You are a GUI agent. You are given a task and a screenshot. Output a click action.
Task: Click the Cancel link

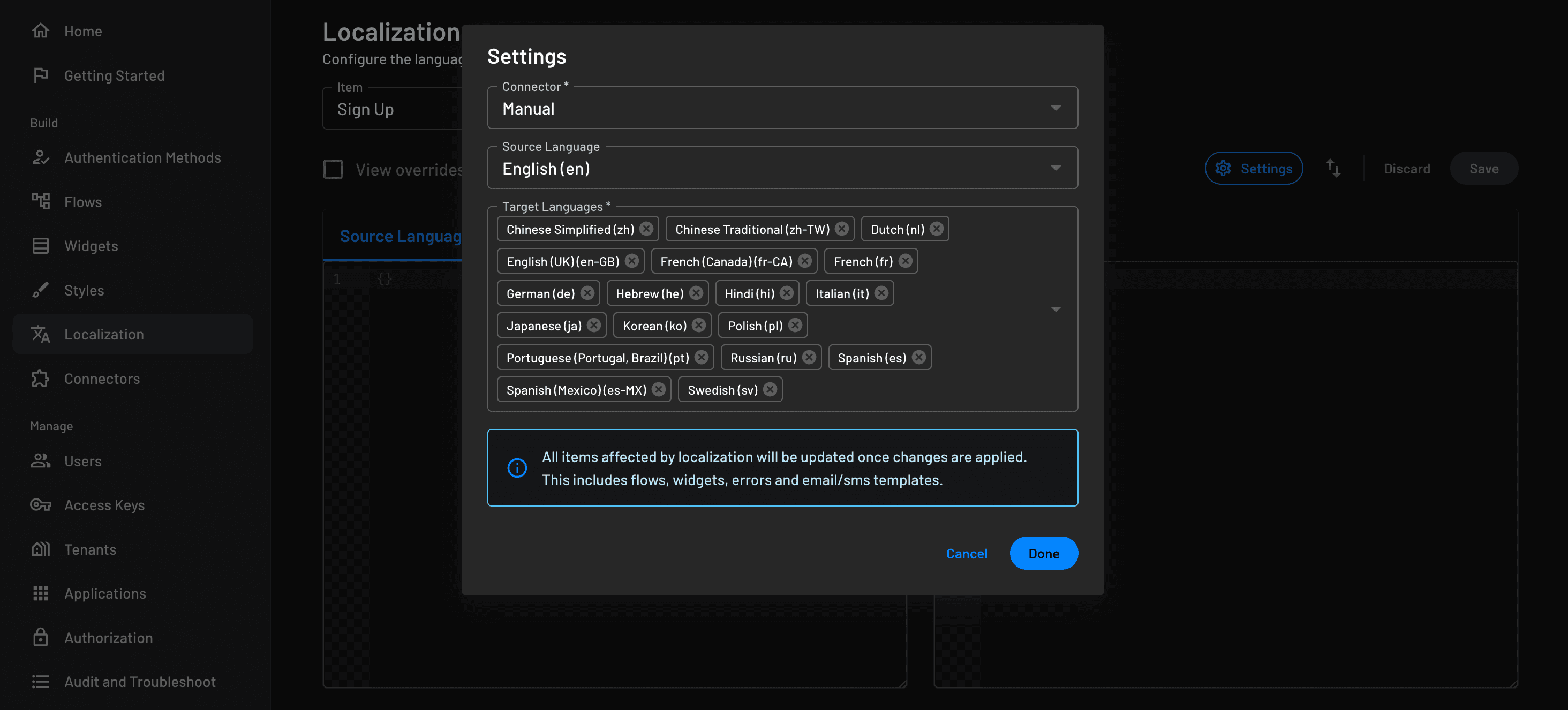(967, 553)
